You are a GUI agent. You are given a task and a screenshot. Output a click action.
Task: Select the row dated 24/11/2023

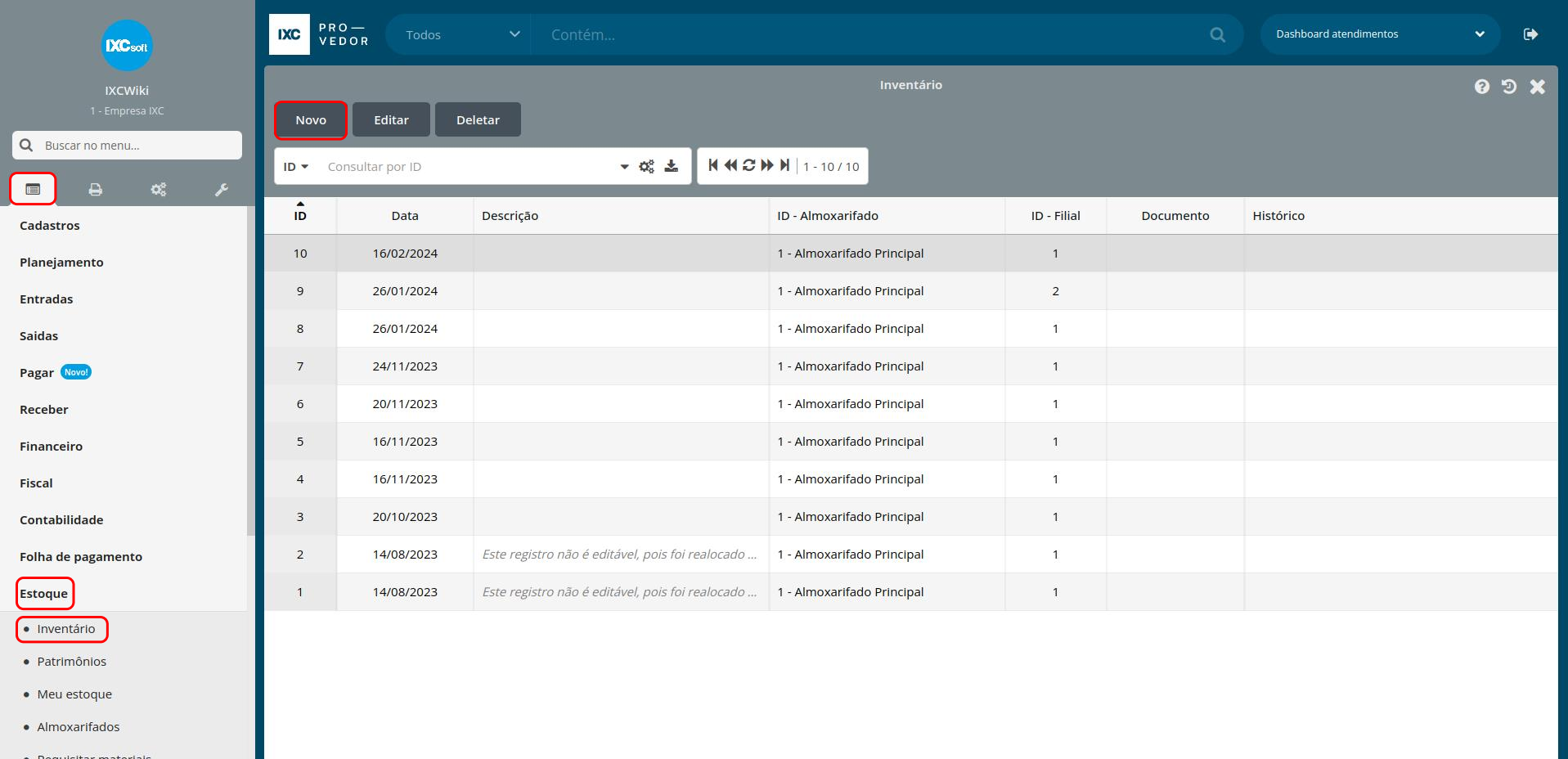tap(910, 366)
